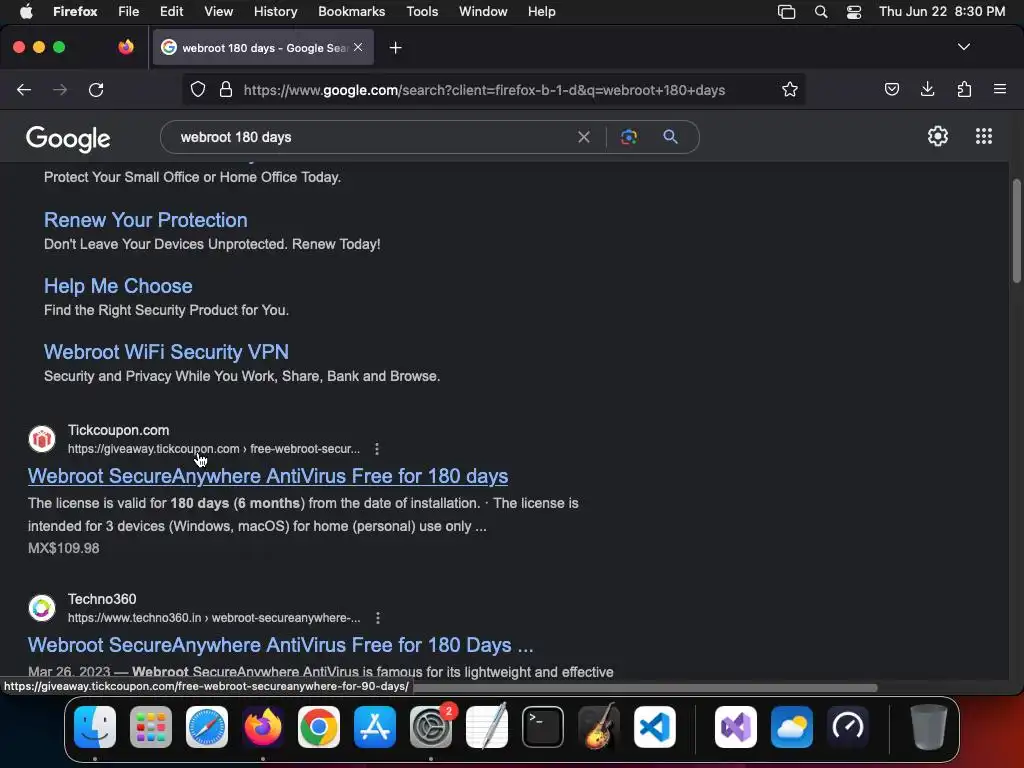Click the Stage Manager icon in menu bar
The image size is (1024, 768).
[x=786, y=12]
